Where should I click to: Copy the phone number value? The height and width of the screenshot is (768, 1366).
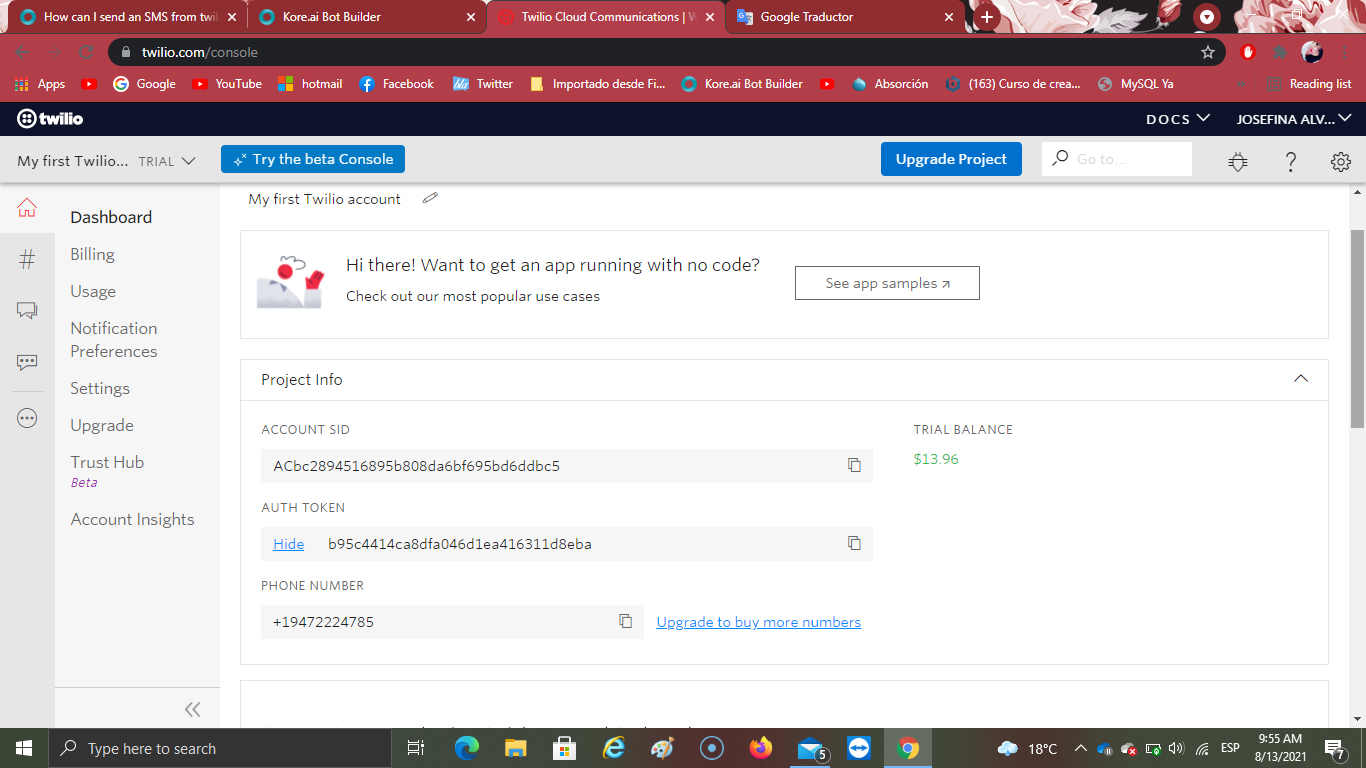pos(625,621)
